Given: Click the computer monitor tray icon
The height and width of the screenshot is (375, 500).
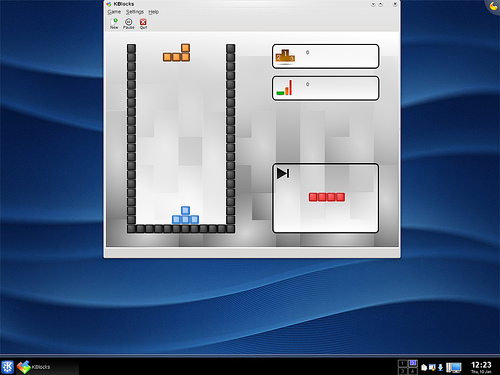Looking at the screenshot, I should coord(454,368).
